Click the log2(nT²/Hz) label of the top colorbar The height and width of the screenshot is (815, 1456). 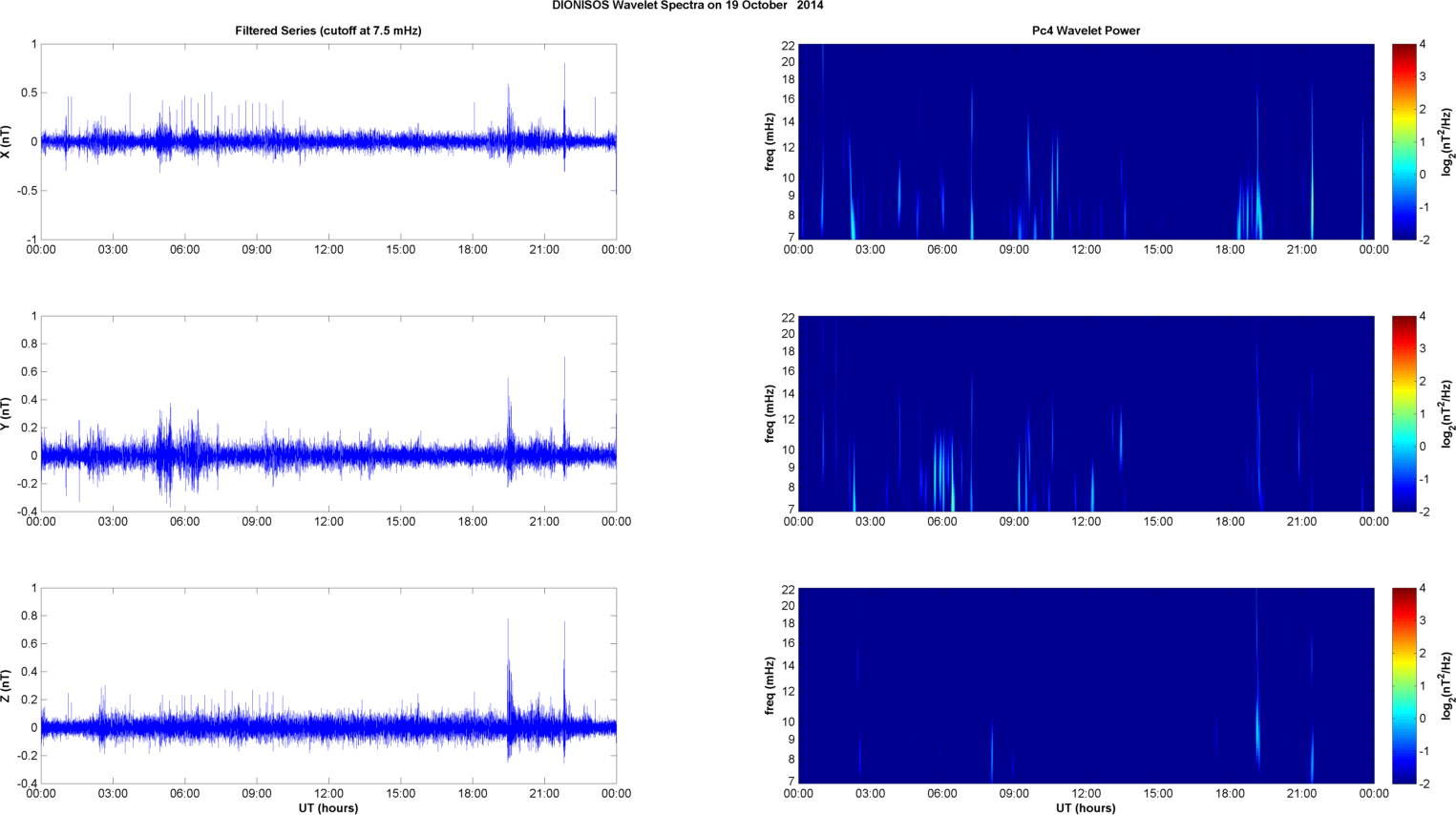pyautogui.click(x=1447, y=141)
